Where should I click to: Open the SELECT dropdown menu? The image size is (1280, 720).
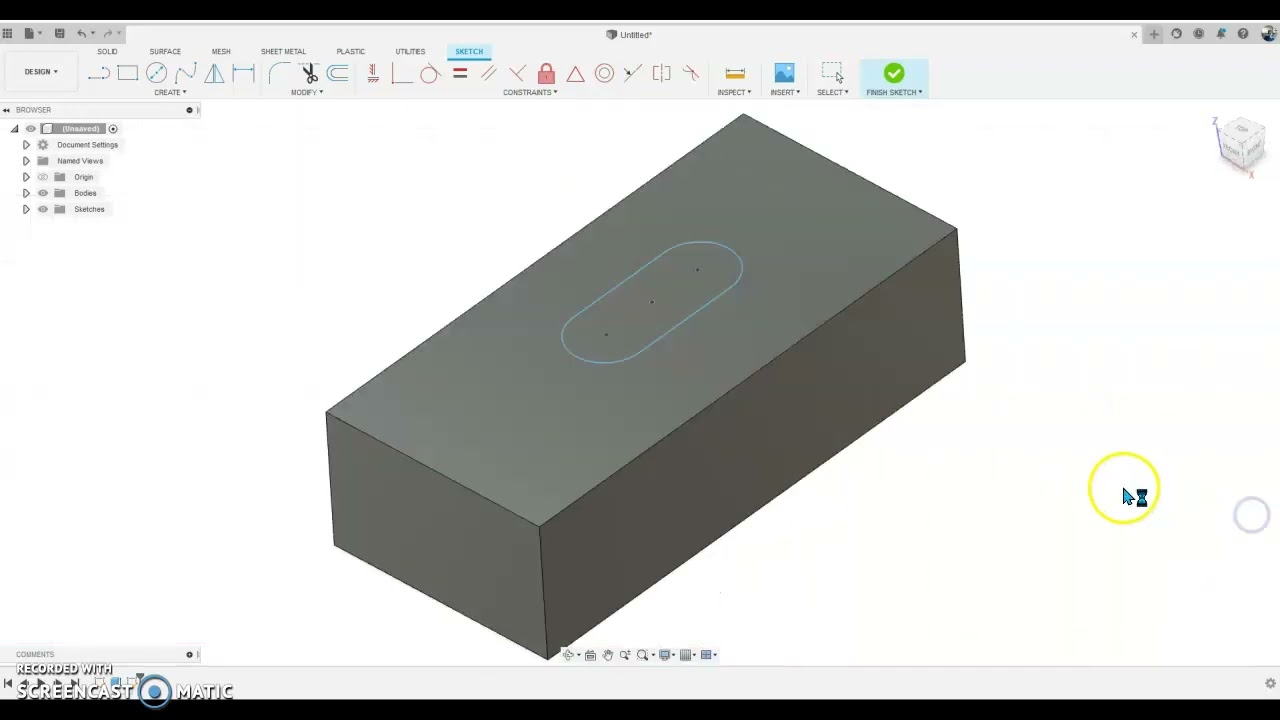click(x=832, y=92)
